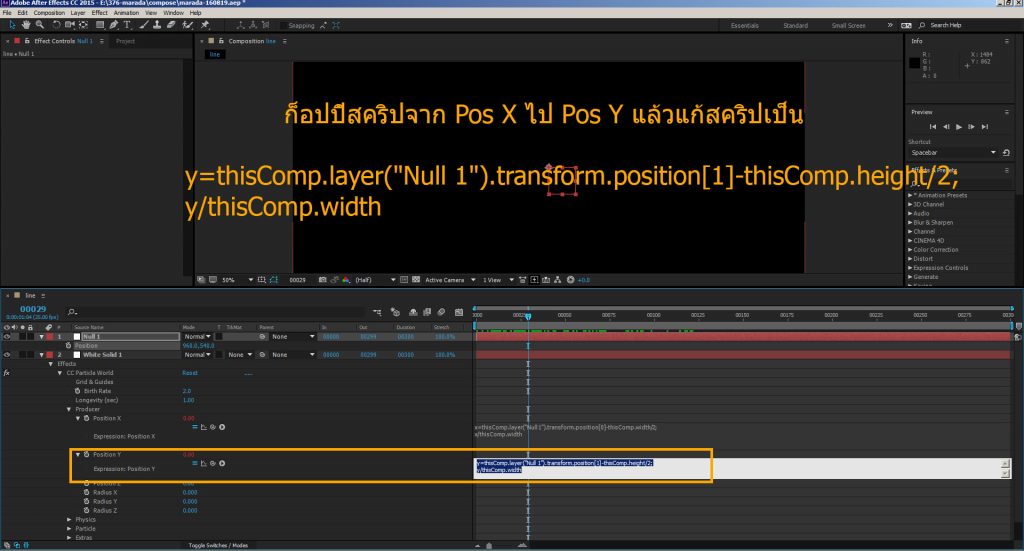The height and width of the screenshot is (551, 1024).
Task: Open the 50% magnification dropdown
Action: (232, 280)
